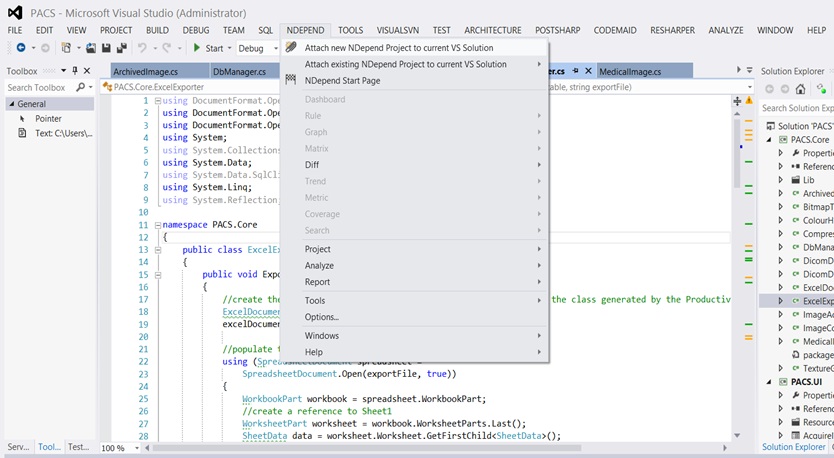Collapse the namespace PACS.Core code block

(158, 225)
